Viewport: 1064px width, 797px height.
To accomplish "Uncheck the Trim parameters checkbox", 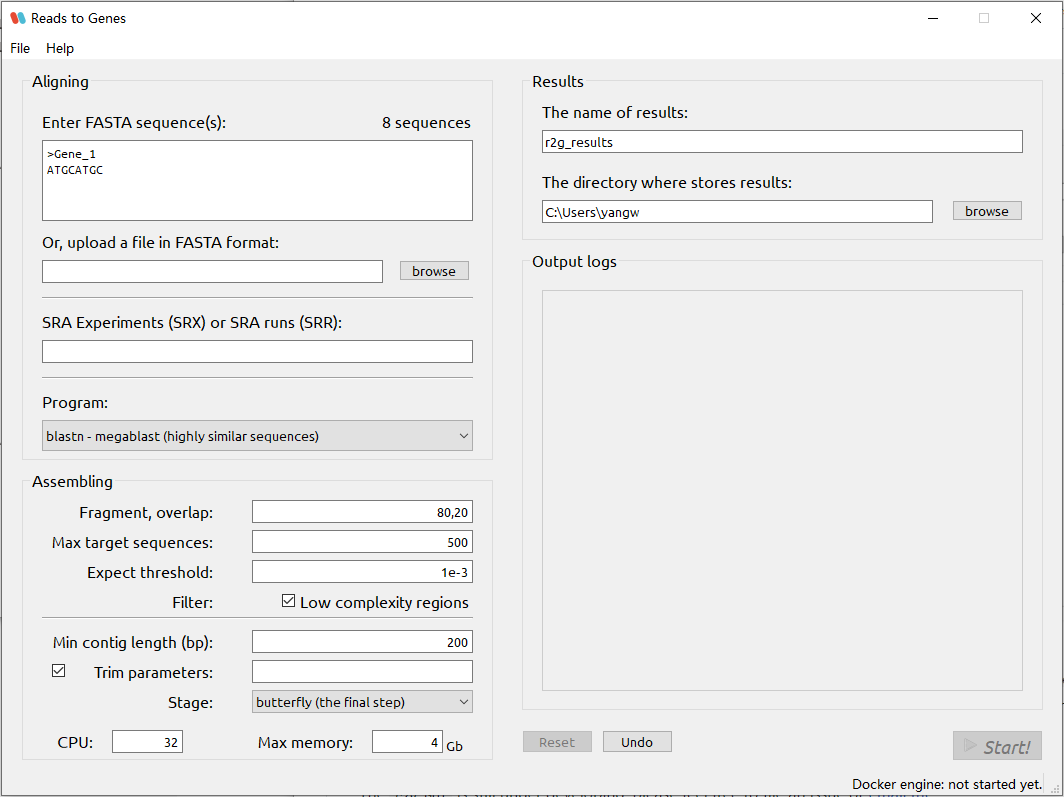I will pos(58,670).
